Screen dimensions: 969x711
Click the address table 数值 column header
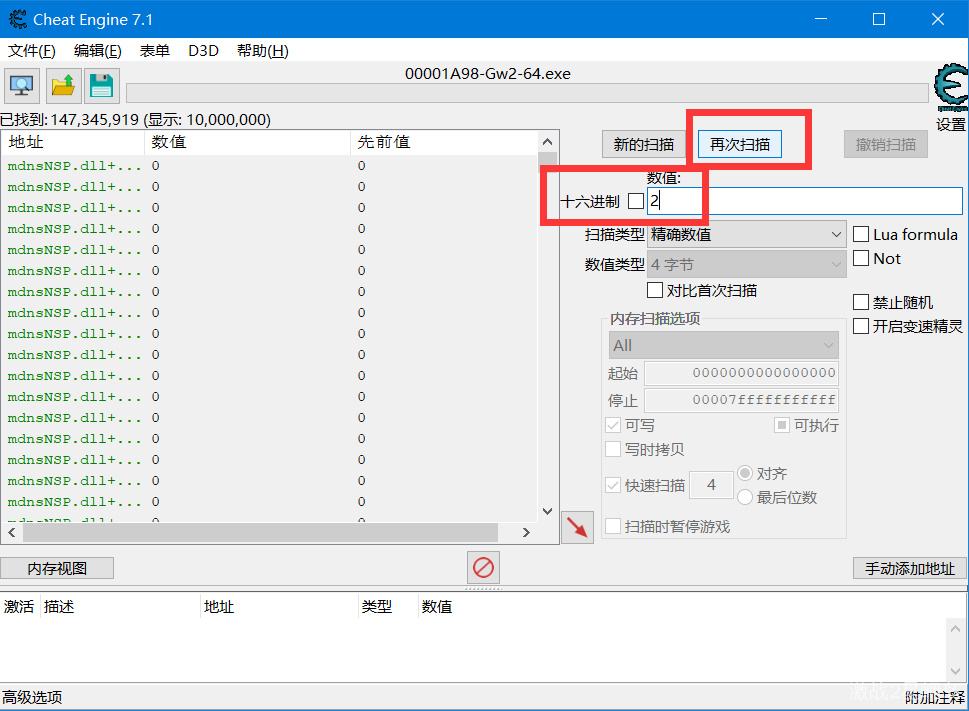point(436,607)
